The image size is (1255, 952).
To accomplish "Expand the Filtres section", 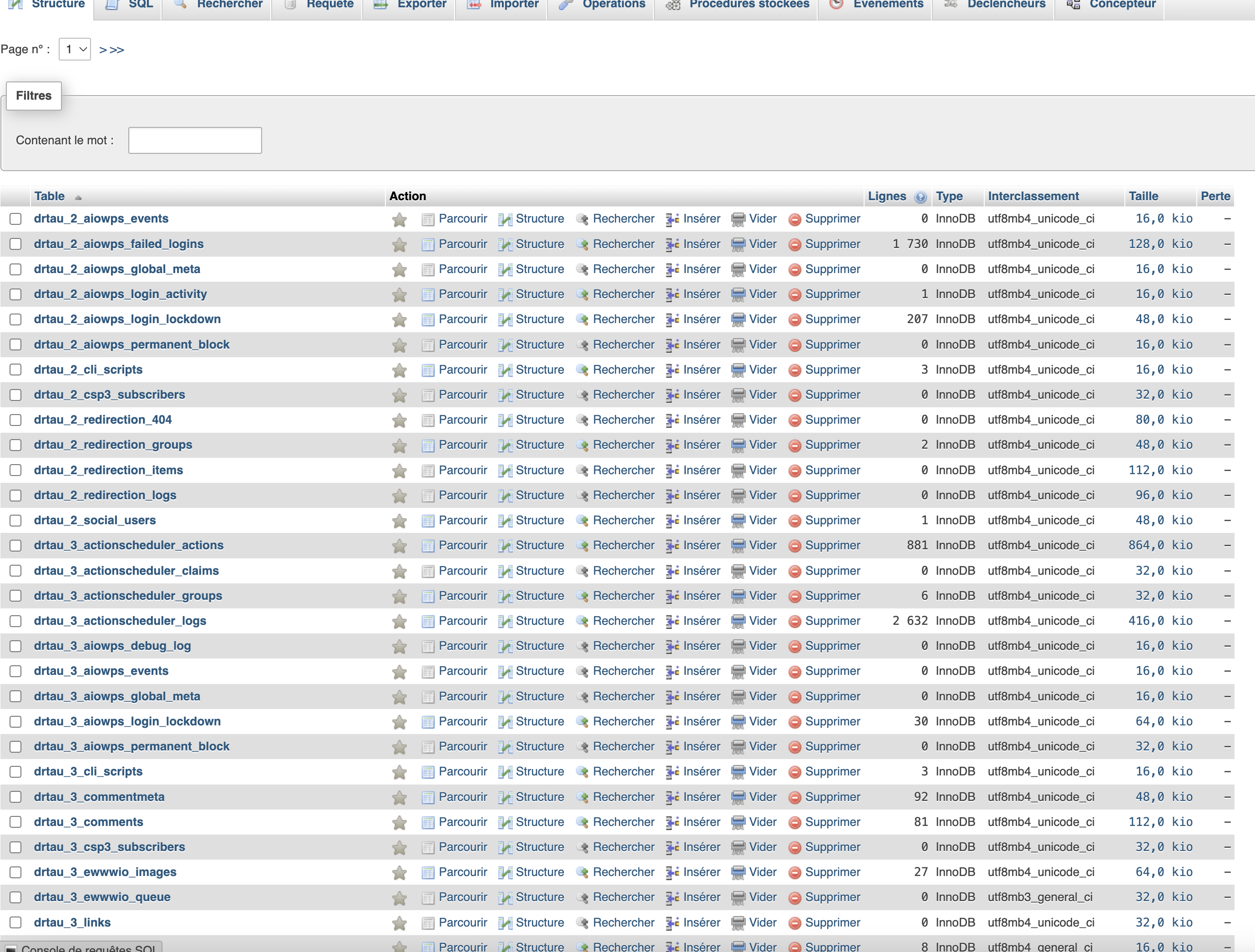I will point(33,96).
